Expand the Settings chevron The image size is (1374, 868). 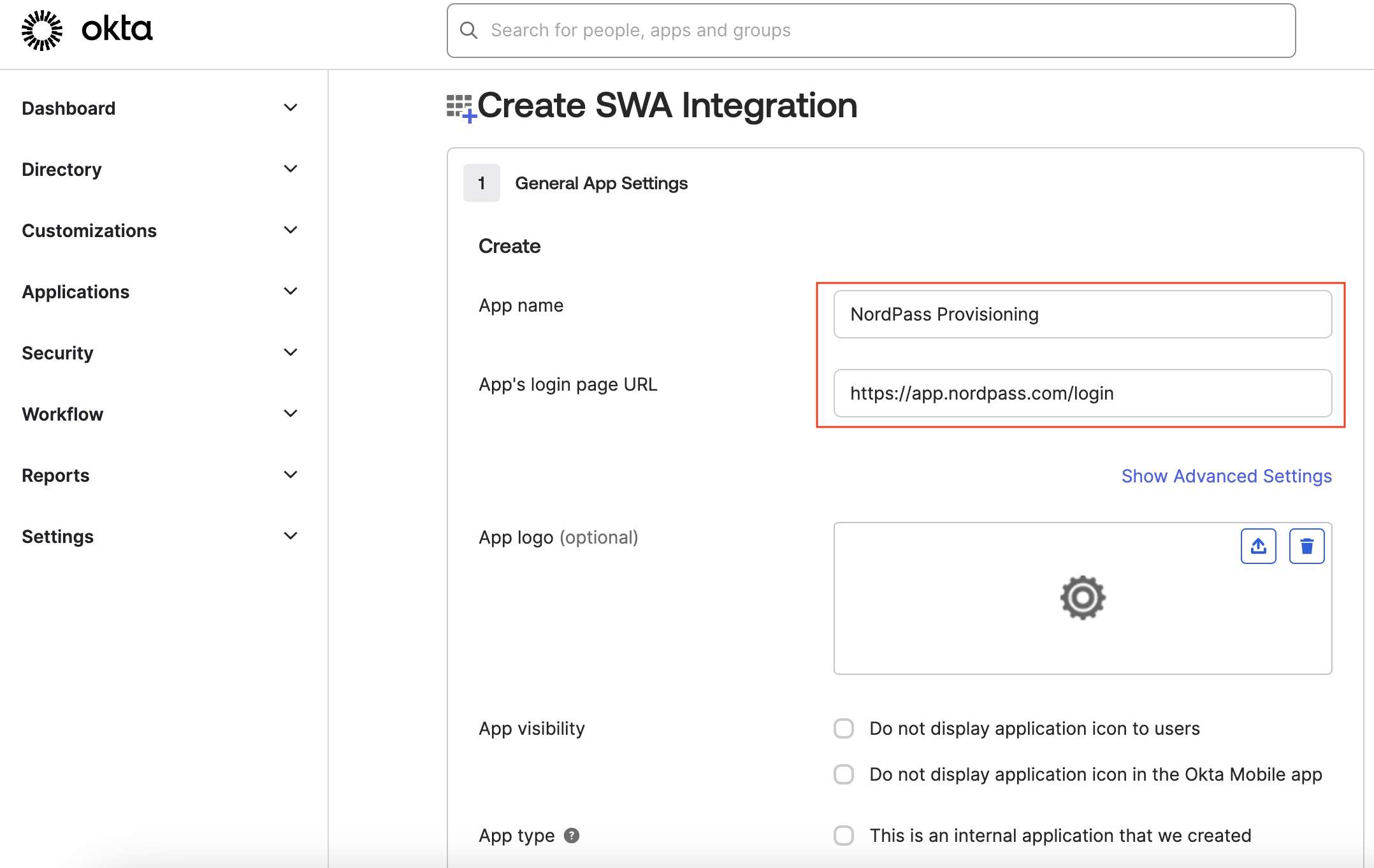point(291,536)
